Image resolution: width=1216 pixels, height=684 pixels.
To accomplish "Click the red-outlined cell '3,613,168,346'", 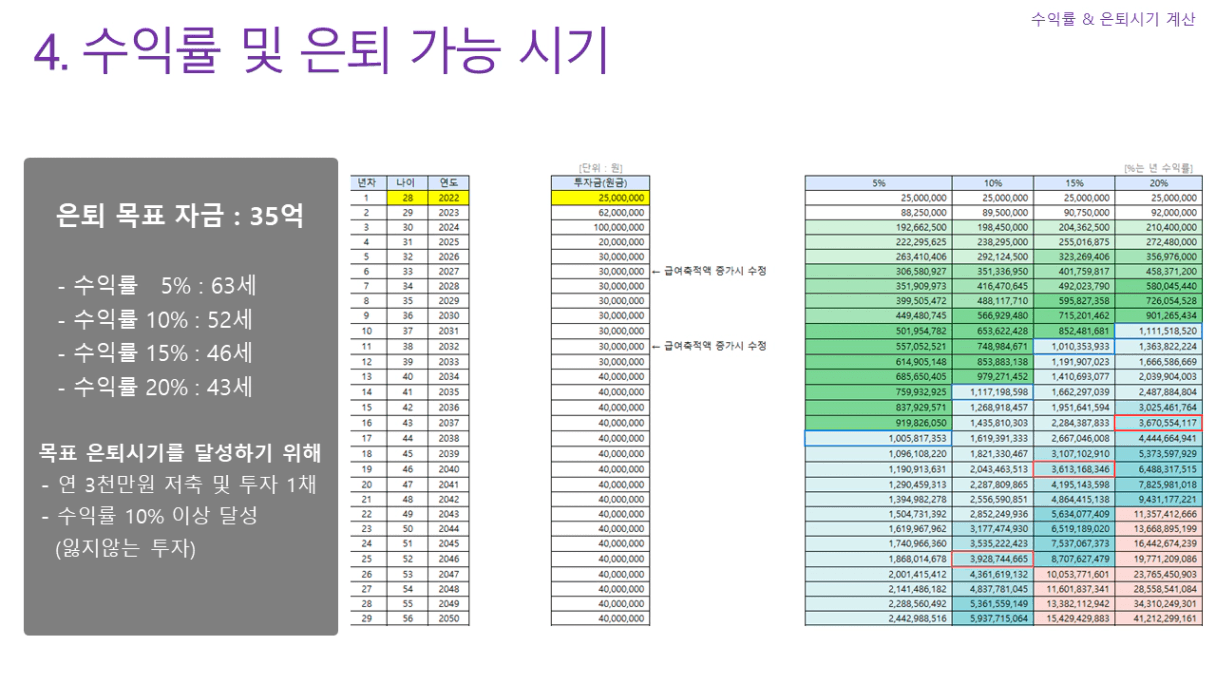I will [1074, 468].
